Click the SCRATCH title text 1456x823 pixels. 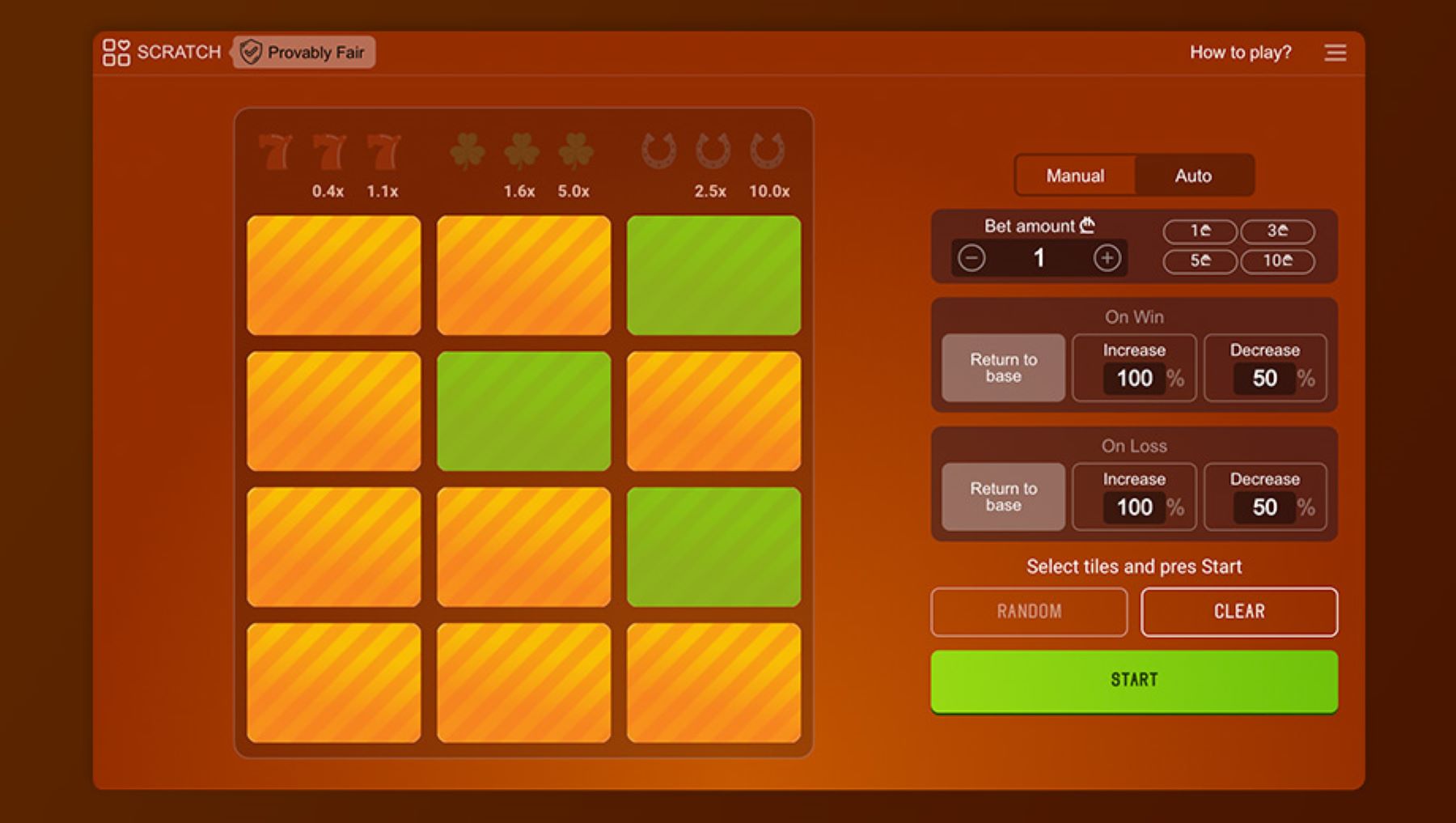(179, 53)
